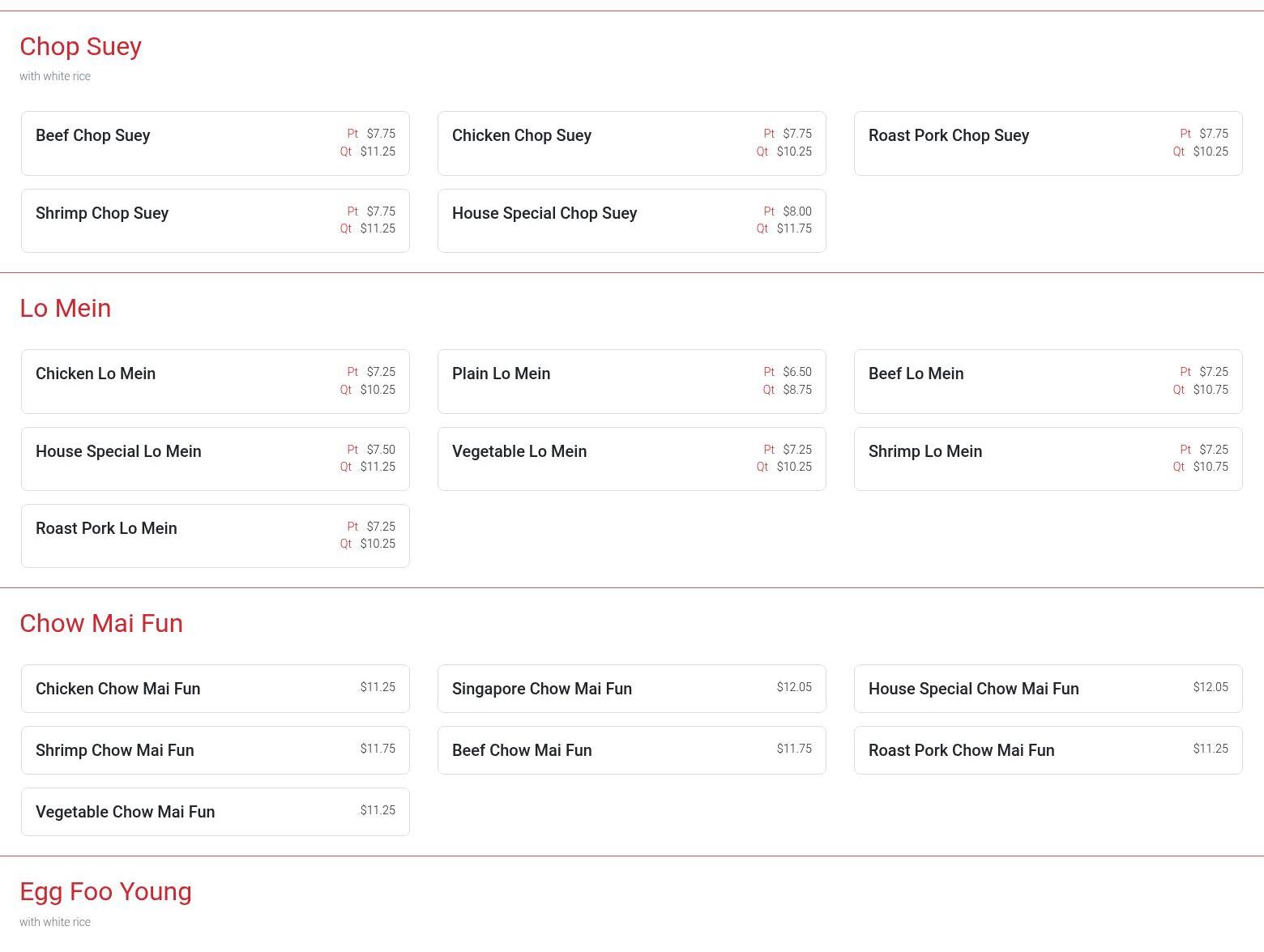Choose House Special Lo Mein
The height and width of the screenshot is (952, 1264).
pos(215,459)
